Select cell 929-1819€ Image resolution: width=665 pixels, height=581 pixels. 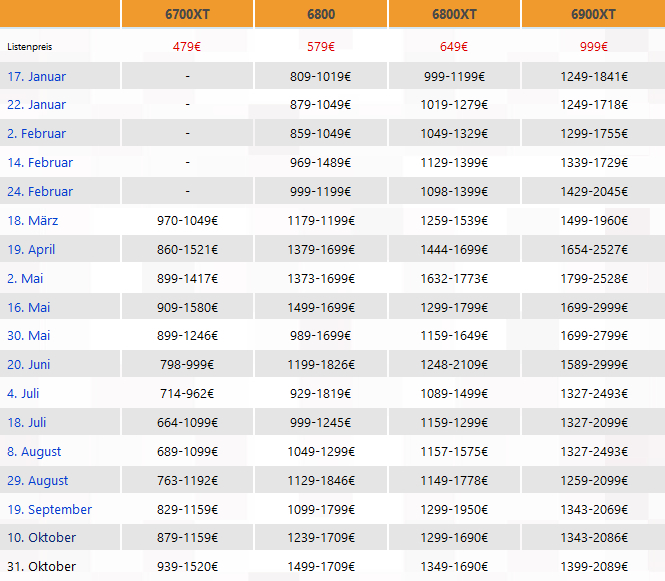point(321,394)
